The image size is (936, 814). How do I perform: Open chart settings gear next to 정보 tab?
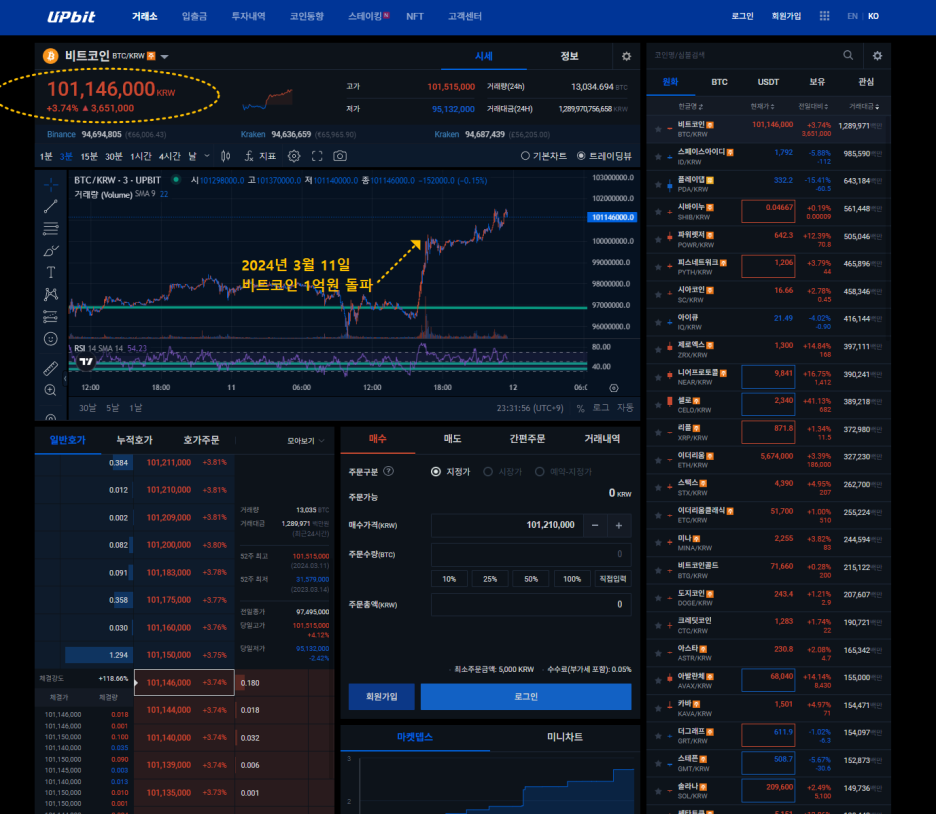[x=626, y=56]
